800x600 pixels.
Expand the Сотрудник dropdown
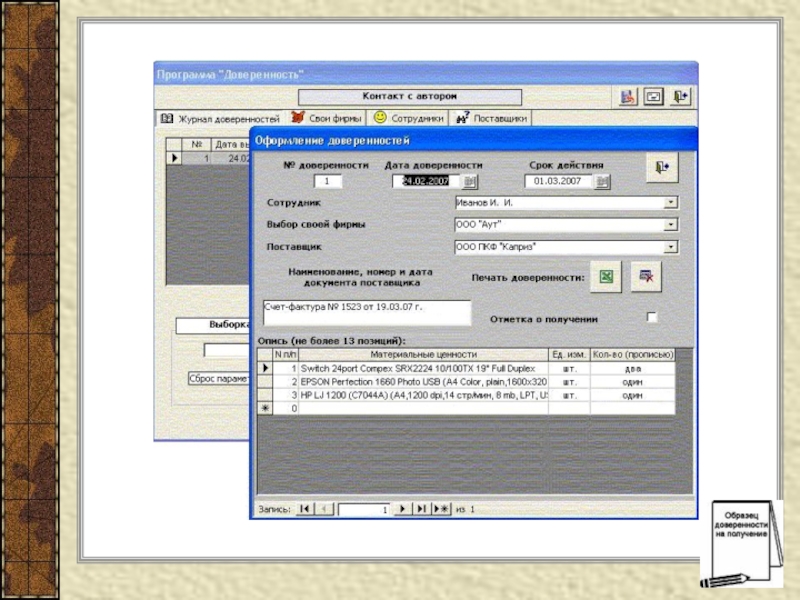(671, 203)
